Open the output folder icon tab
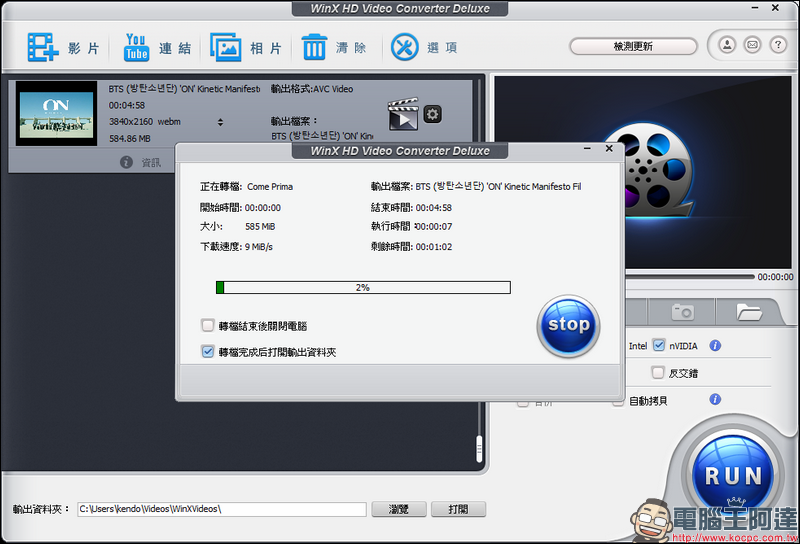This screenshot has width=800, height=544. (x=749, y=311)
